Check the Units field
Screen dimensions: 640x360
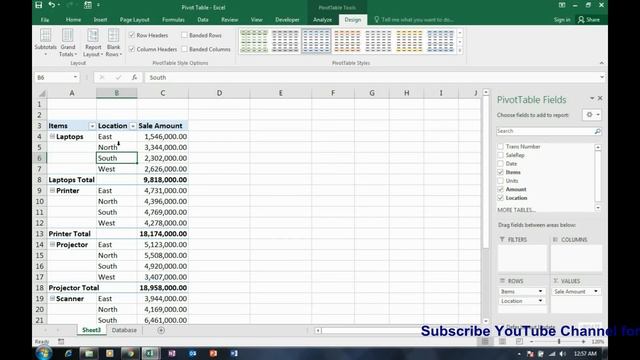(500, 180)
